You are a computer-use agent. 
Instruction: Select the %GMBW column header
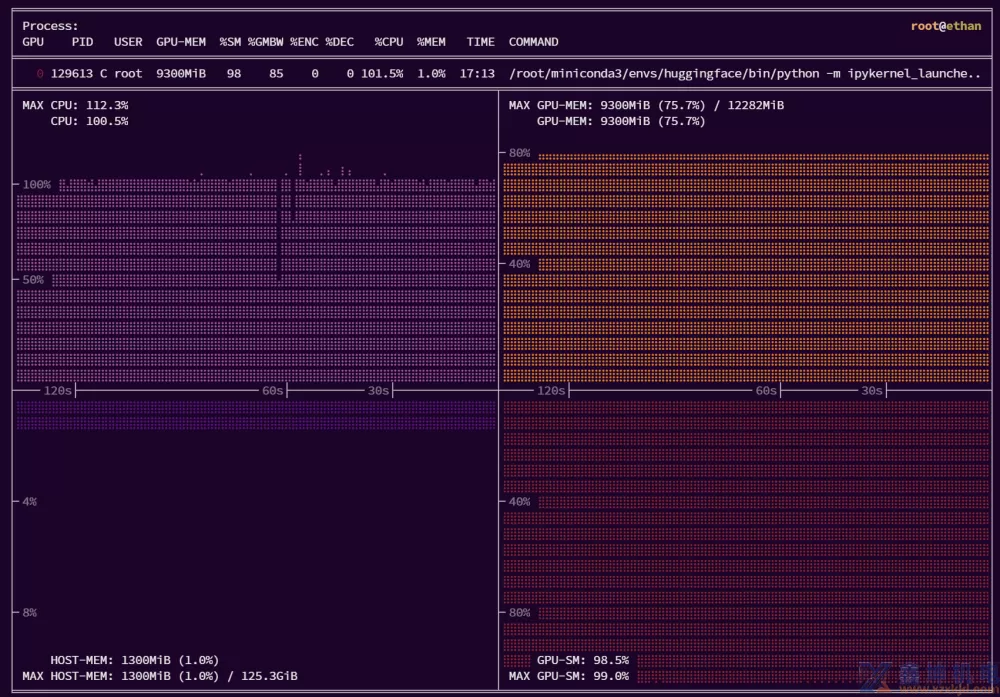(x=265, y=42)
